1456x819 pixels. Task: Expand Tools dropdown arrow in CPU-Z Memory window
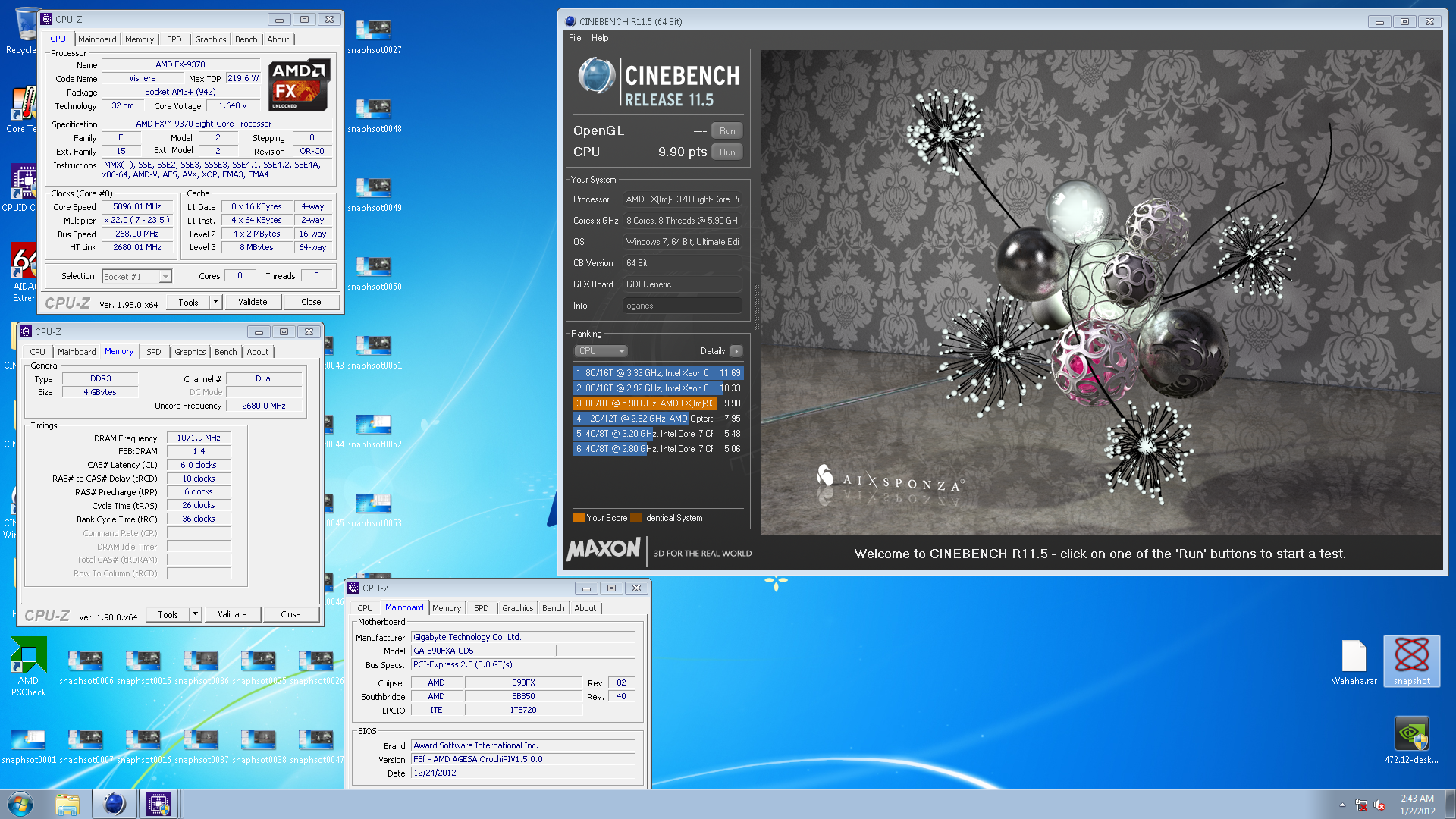point(195,614)
